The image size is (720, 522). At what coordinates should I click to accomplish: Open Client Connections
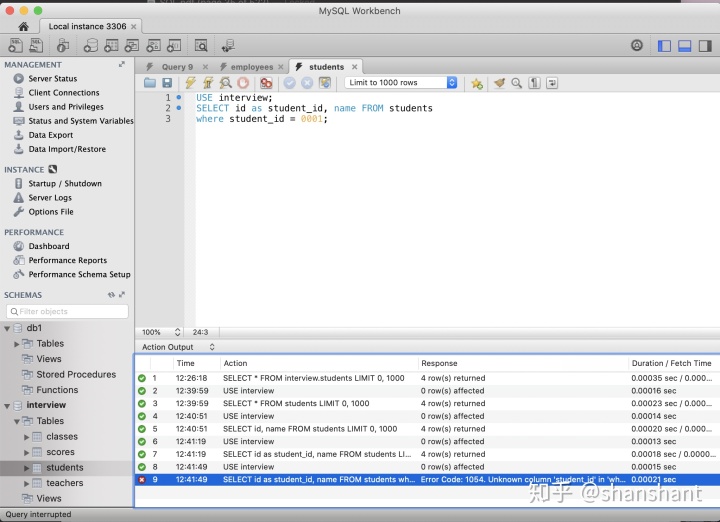point(63,93)
